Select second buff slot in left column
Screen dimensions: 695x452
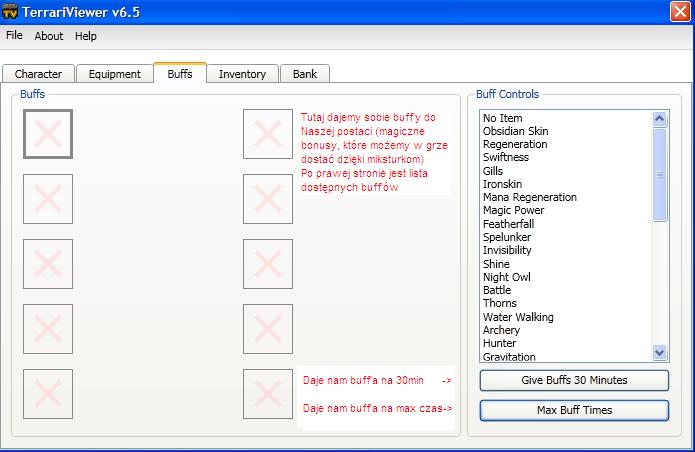click(x=48, y=199)
